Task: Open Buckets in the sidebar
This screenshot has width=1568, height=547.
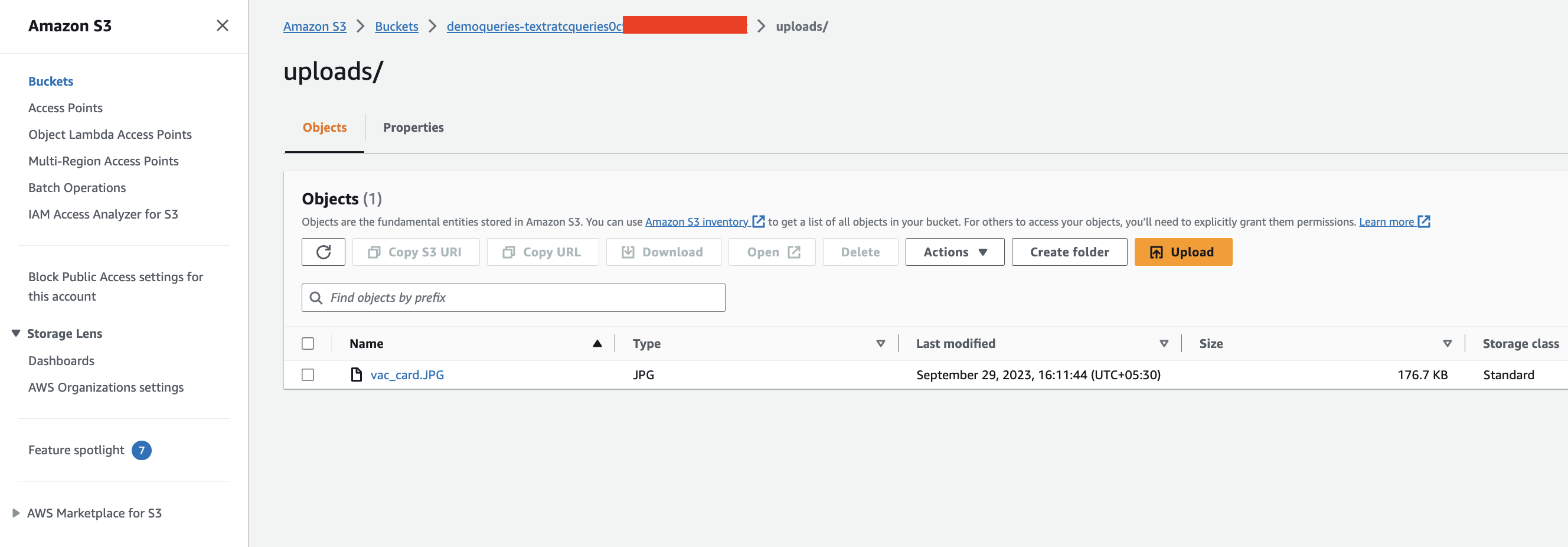Action: [x=51, y=82]
